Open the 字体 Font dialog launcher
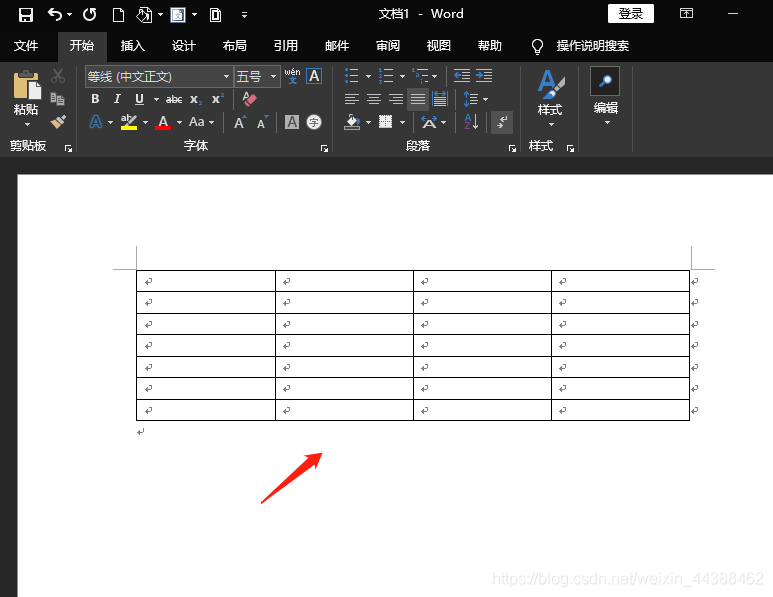 click(x=324, y=148)
